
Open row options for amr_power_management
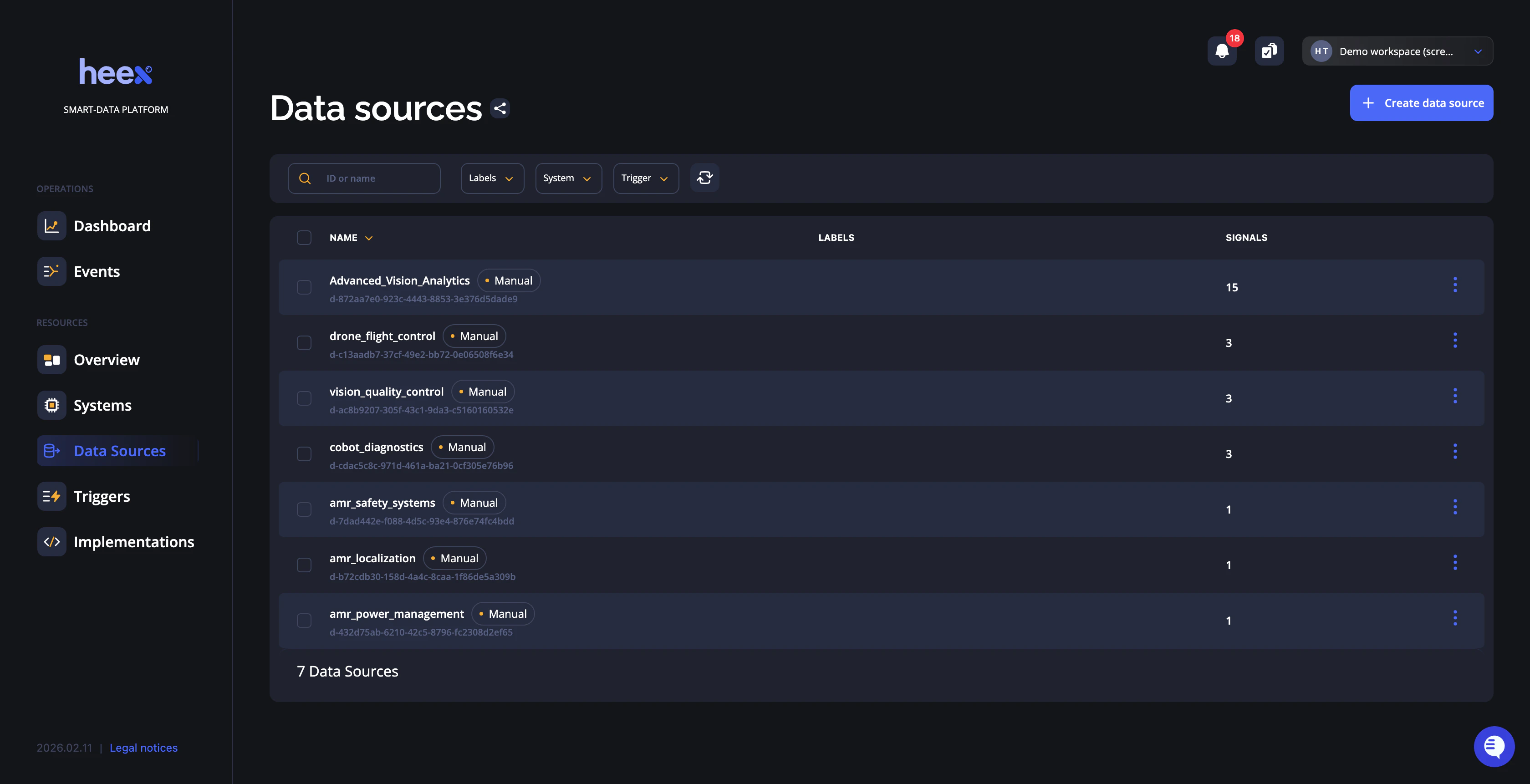(1454, 618)
